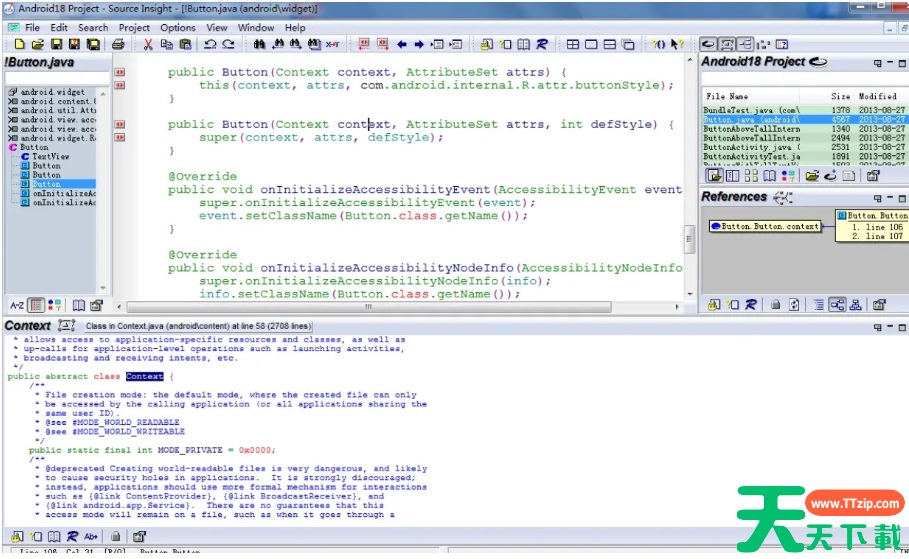Click the Undo icon in toolbar
This screenshot has height=559, width=909.
pyautogui.click(x=210, y=45)
